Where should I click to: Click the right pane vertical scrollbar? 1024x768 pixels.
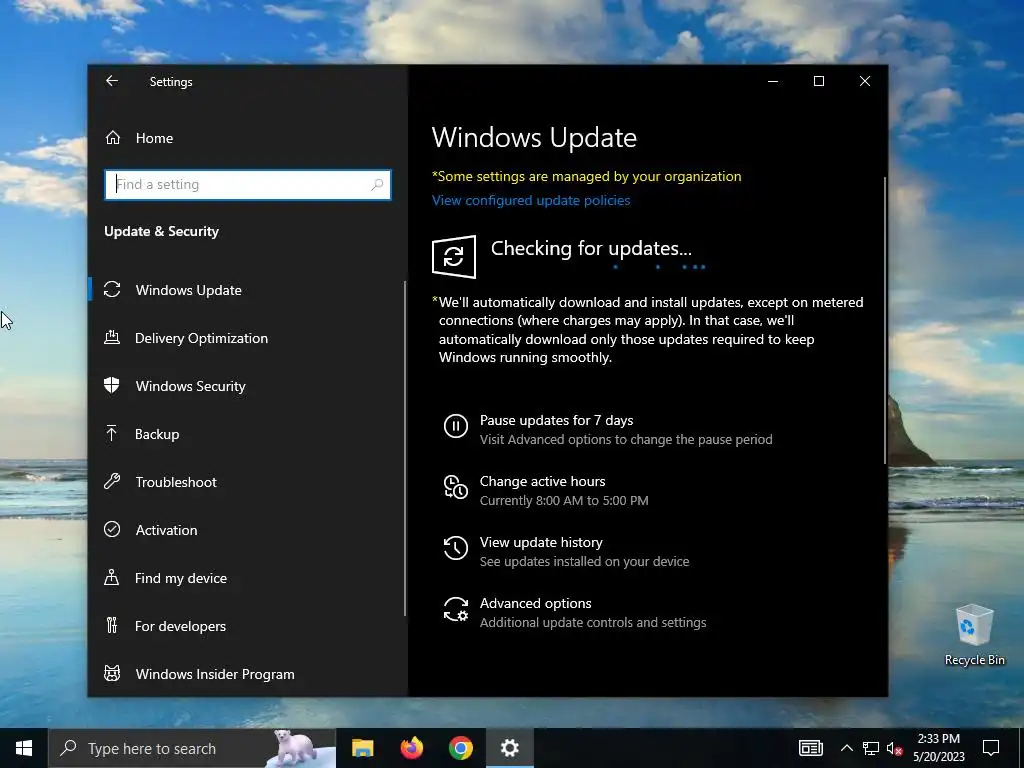885,320
